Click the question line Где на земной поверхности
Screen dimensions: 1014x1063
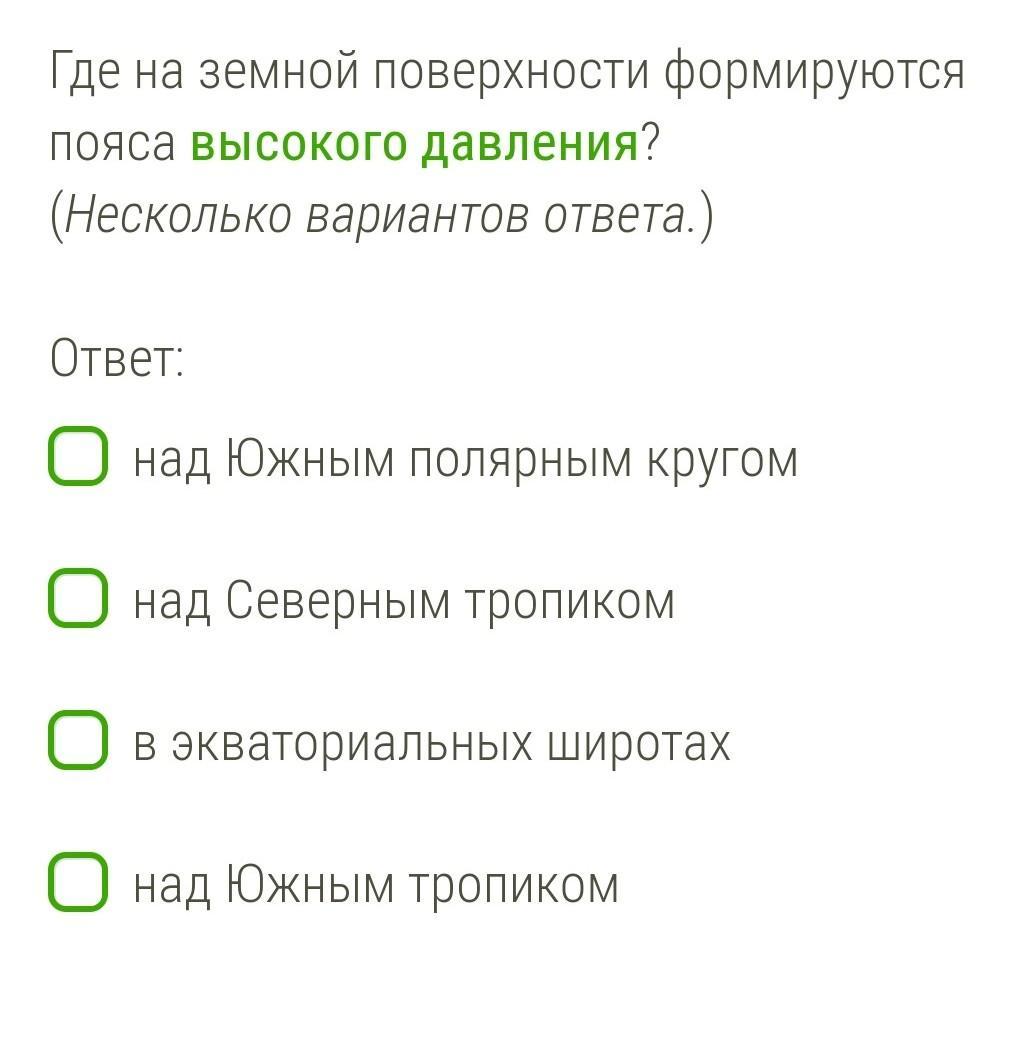[506, 73]
